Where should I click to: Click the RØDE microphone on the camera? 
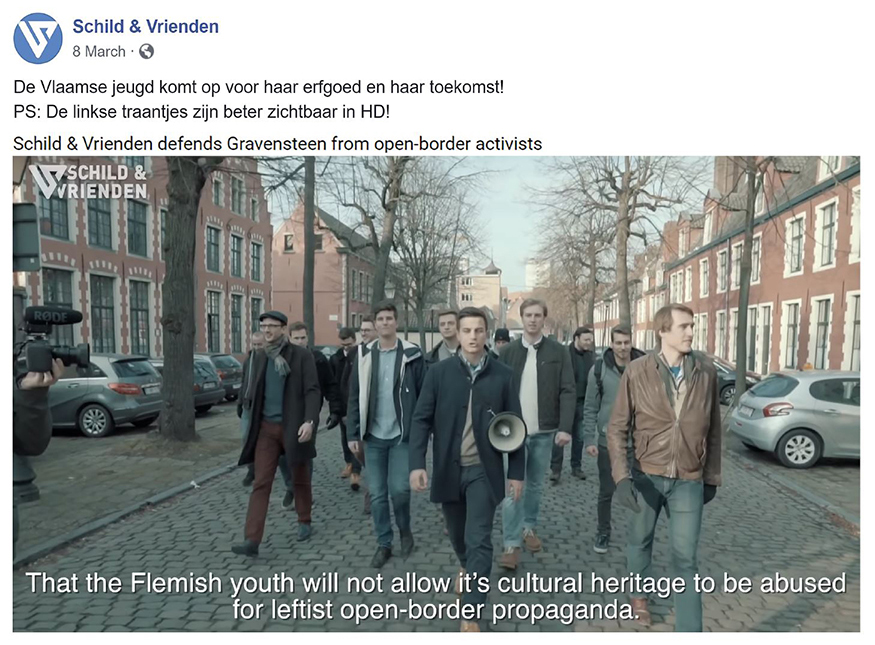[x=52, y=316]
